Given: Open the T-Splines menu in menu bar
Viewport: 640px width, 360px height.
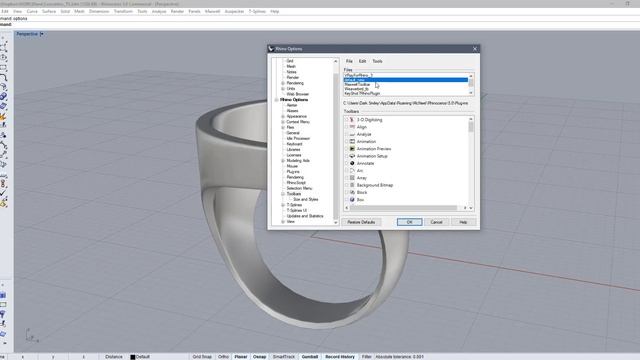Looking at the screenshot, I should (257, 11).
